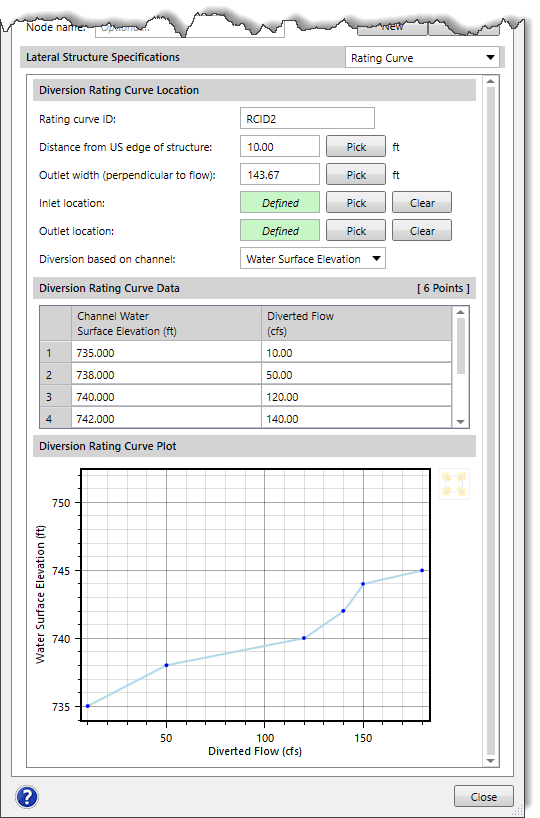Click the Inlet location Defined status box

(280, 202)
